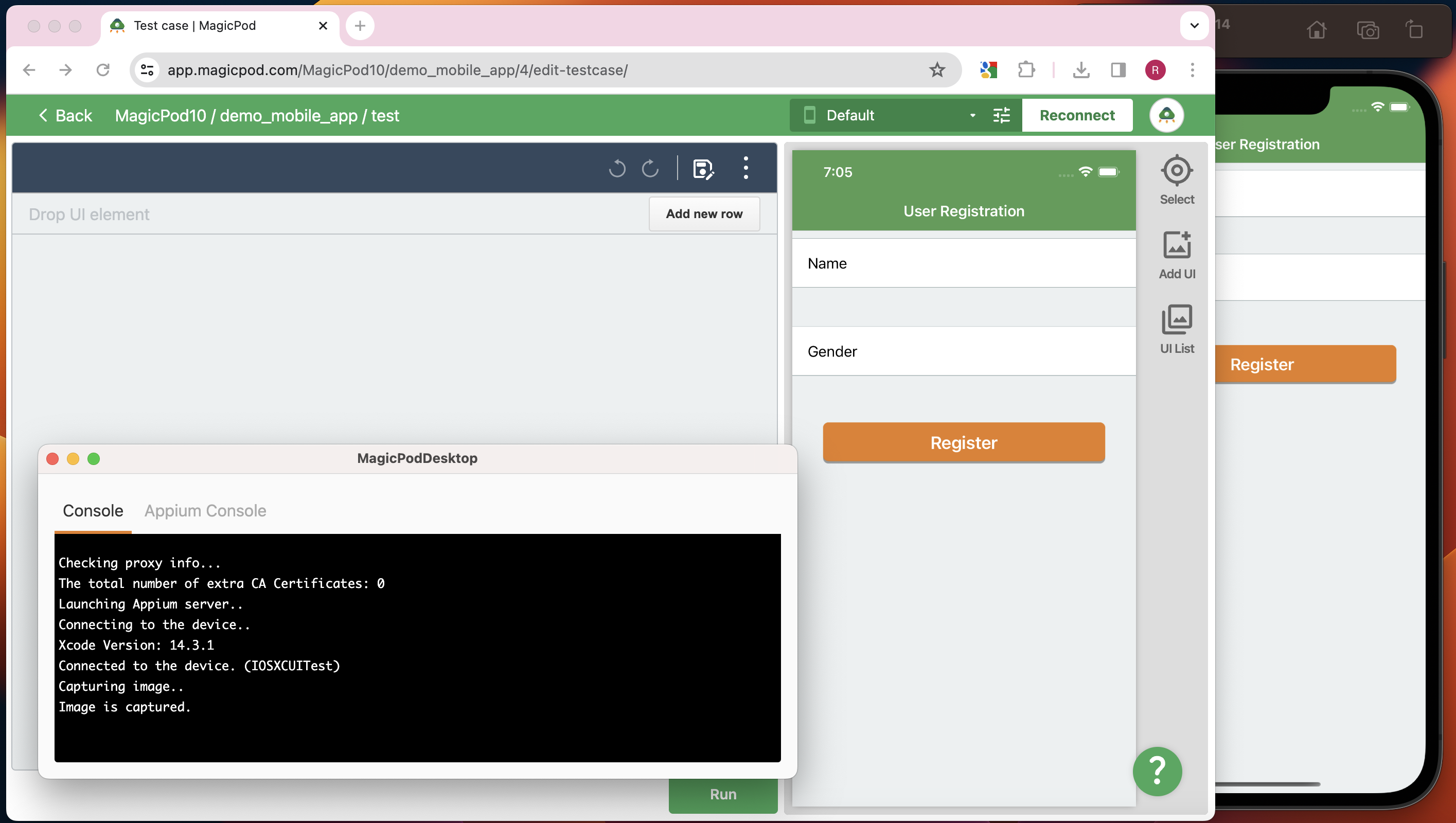Minimize the MagicPodDesktop window
1456x823 pixels.
73,458
